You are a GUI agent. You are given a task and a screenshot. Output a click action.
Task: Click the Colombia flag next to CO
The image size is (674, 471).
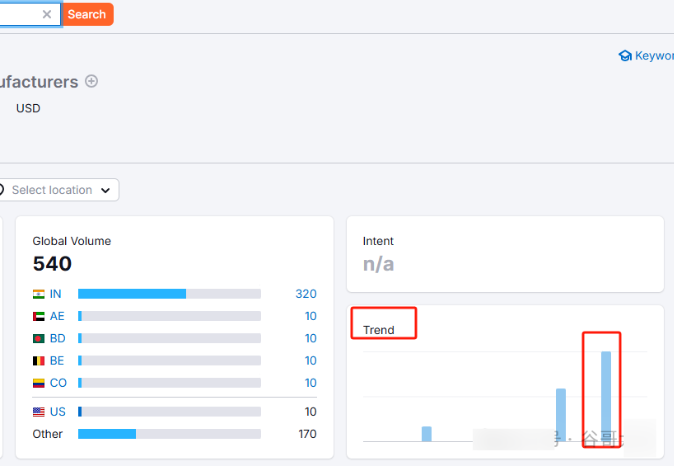pyautogui.click(x=39, y=383)
